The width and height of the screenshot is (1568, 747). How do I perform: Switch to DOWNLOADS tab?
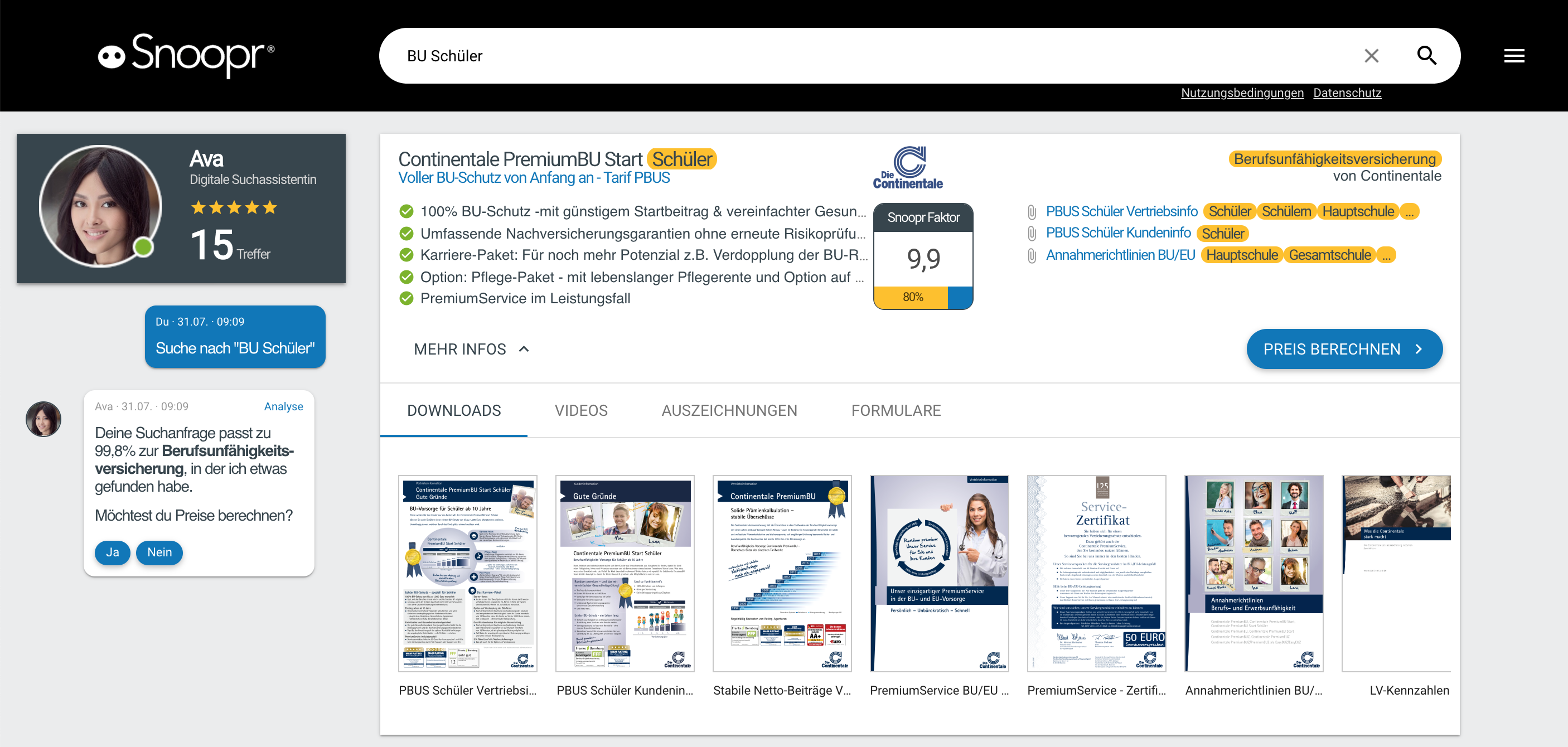coord(454,411)
